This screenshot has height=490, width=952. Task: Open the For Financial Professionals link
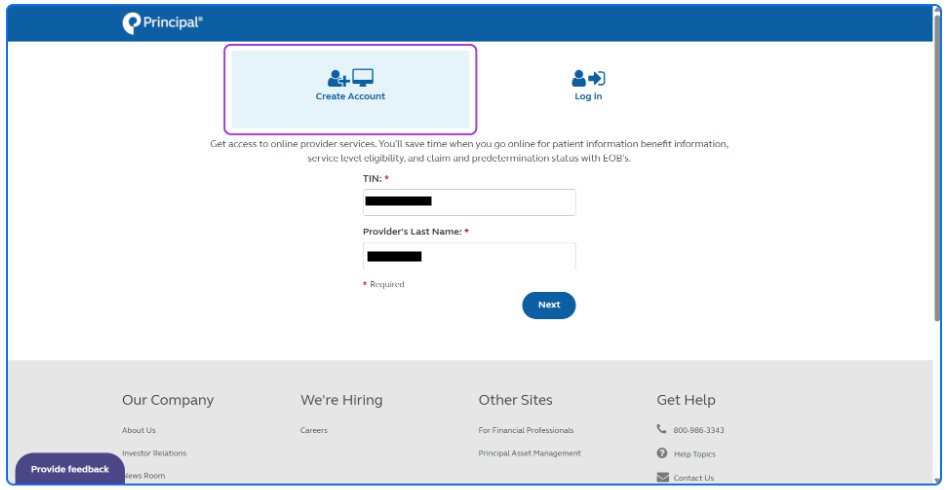tap(526, 430)
